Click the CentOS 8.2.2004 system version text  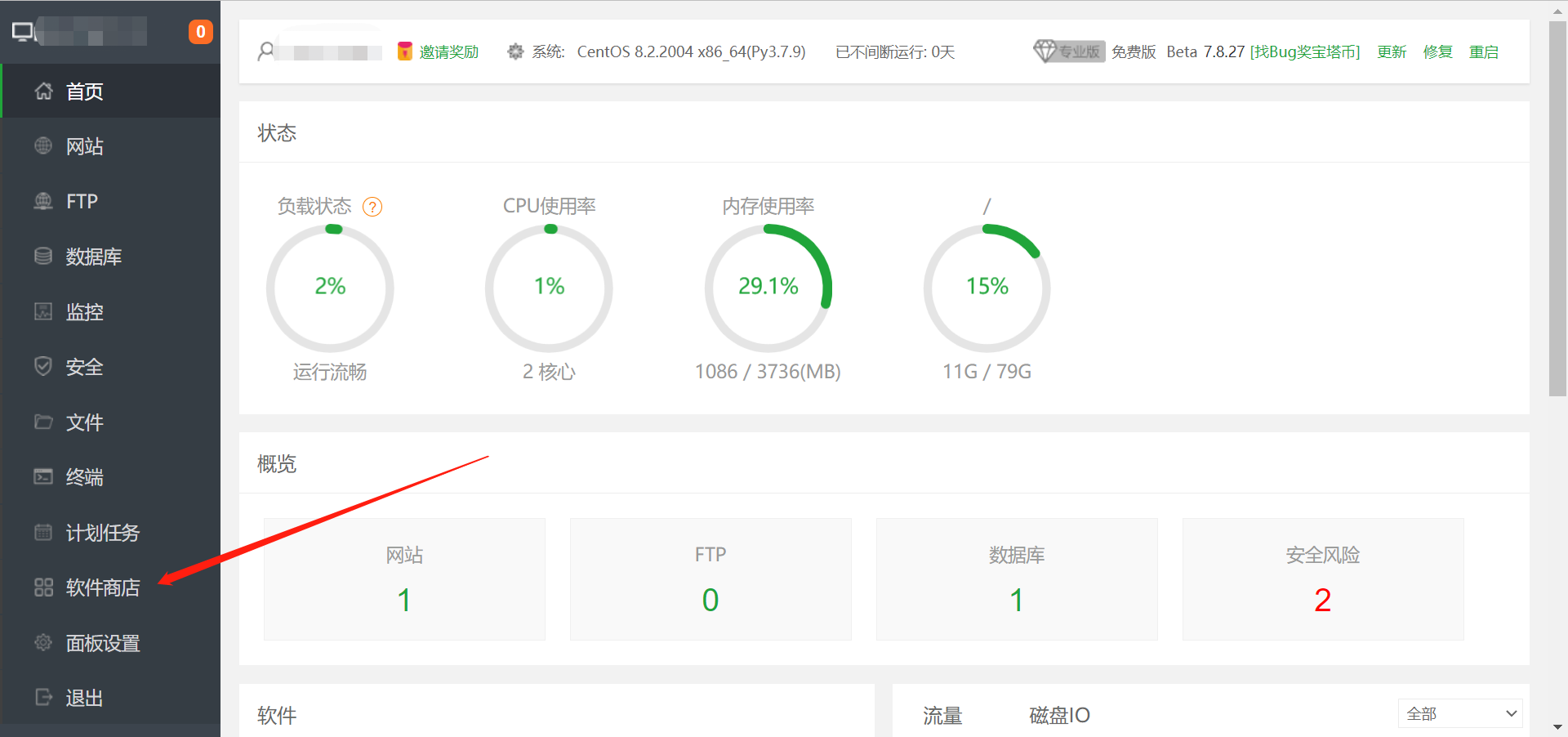(x=691, y=51)
